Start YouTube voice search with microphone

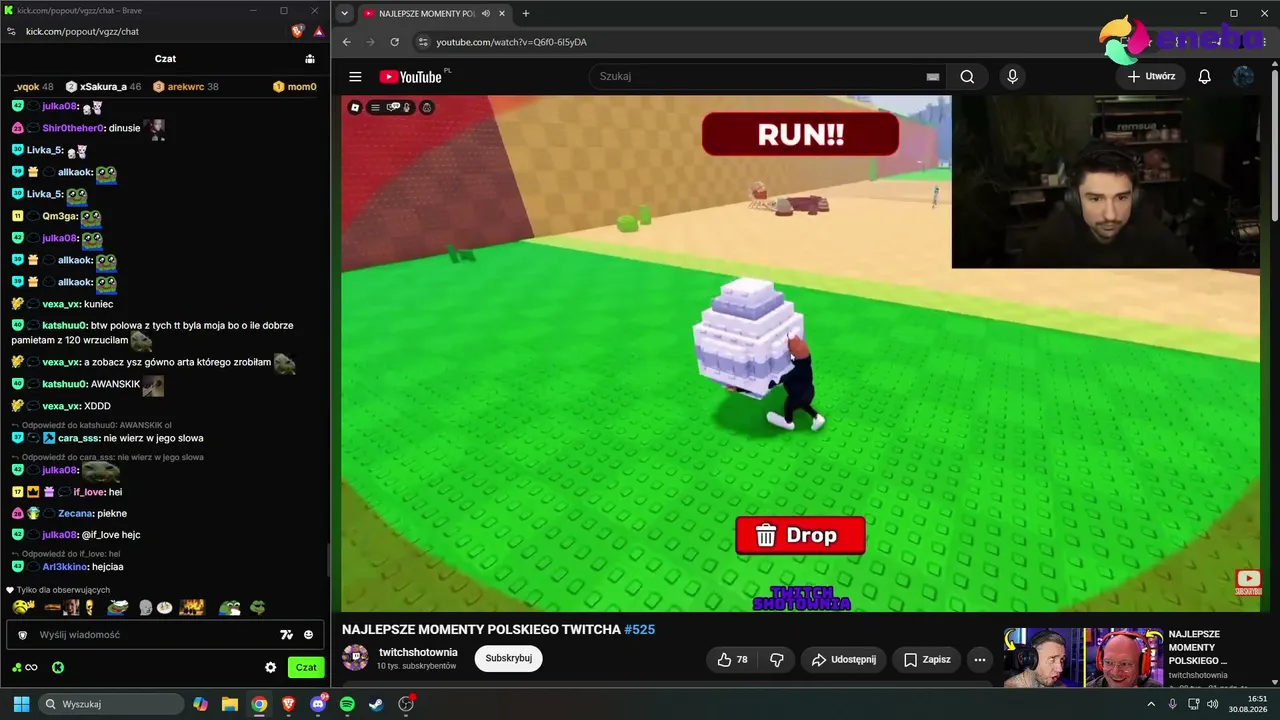(x=1012, y=76)
